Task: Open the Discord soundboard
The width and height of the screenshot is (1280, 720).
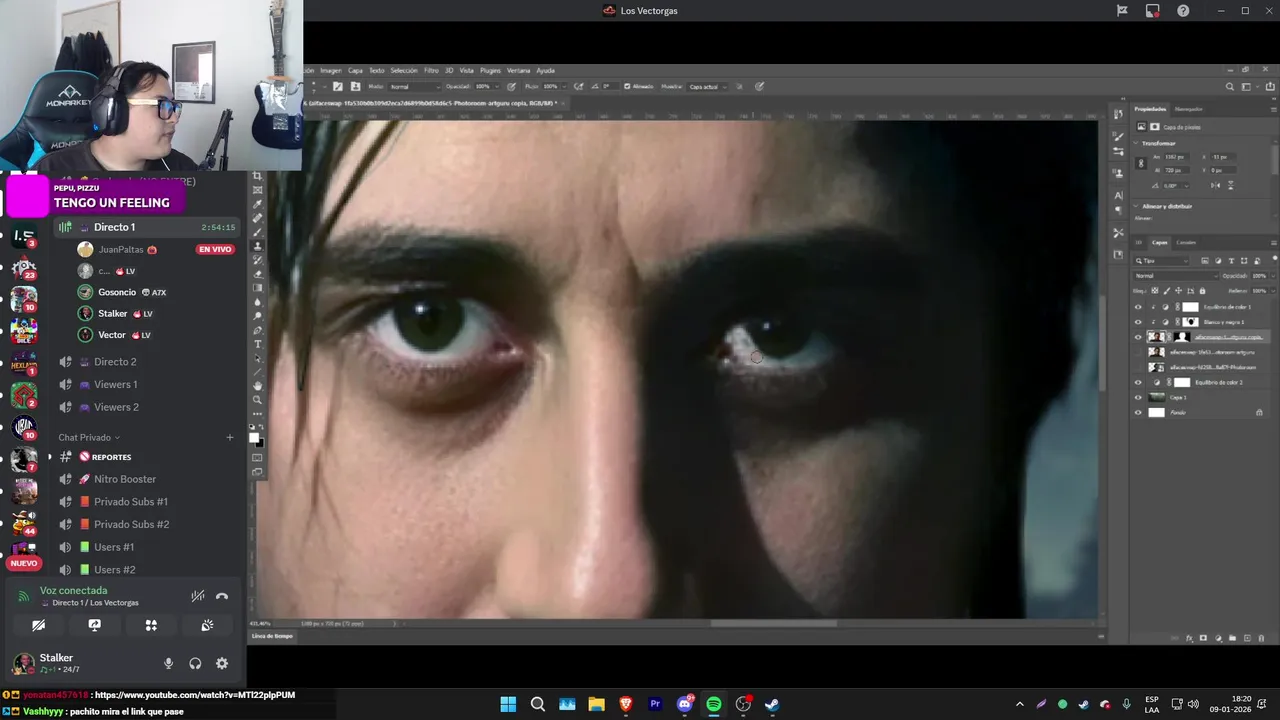Action: tap(207, 625)
